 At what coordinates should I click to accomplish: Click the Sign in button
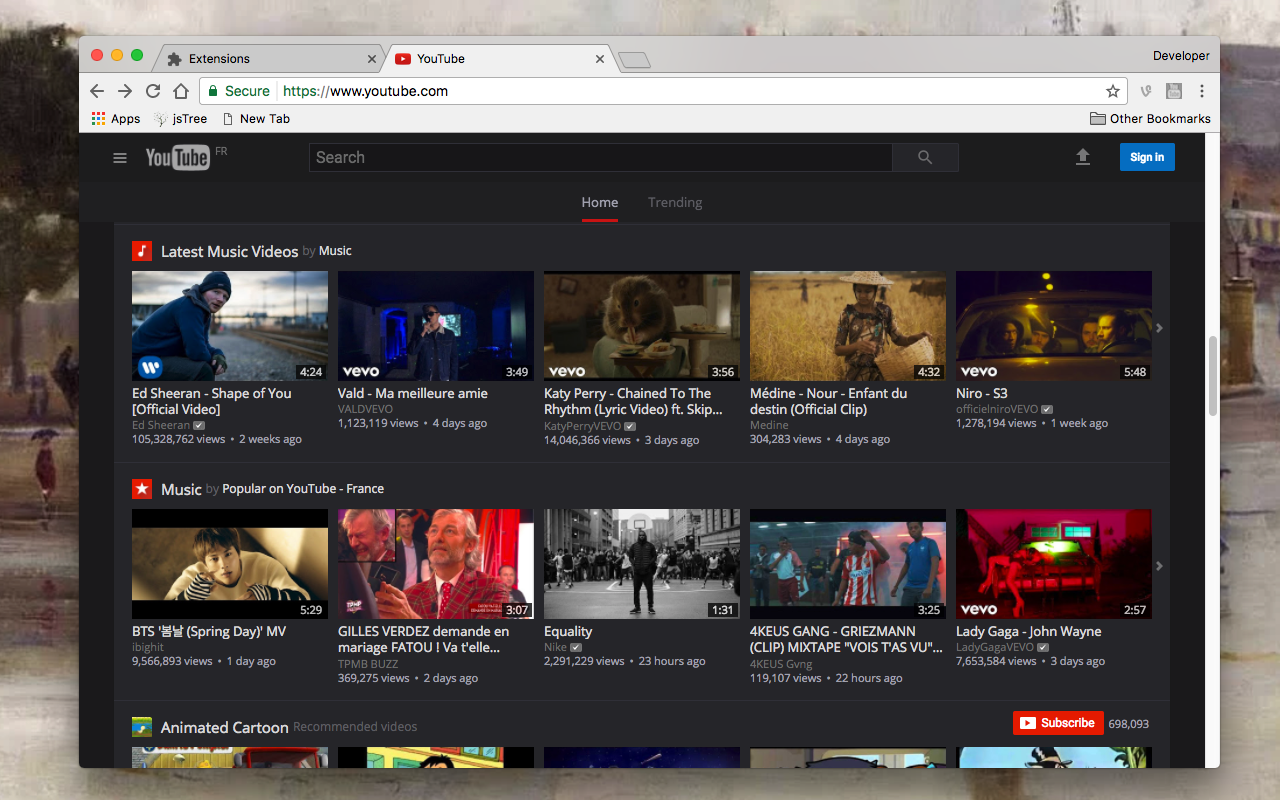pyautogui.click(x=1147, y=157)
